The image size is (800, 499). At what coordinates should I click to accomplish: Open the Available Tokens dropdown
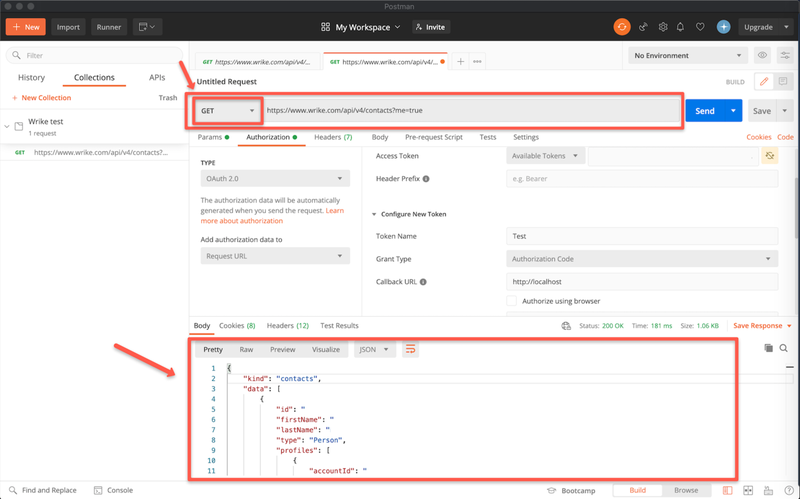coord(545,156)
